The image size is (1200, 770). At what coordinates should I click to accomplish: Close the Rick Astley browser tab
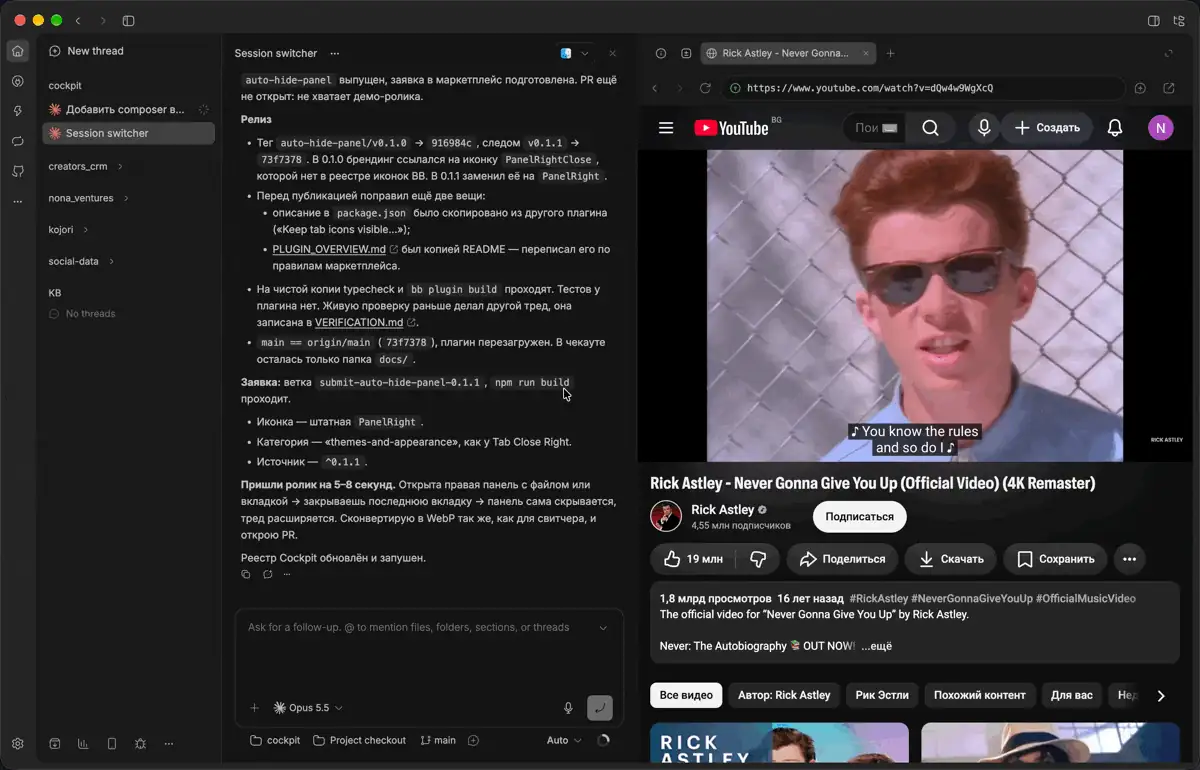866,53
